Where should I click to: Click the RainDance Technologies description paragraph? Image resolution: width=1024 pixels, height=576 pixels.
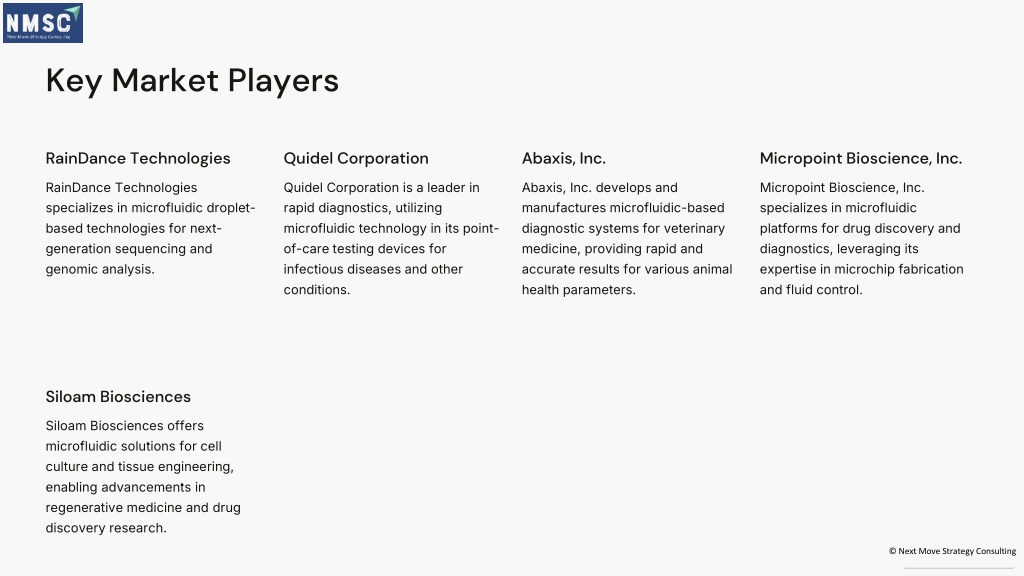click(x=150, y=229)
